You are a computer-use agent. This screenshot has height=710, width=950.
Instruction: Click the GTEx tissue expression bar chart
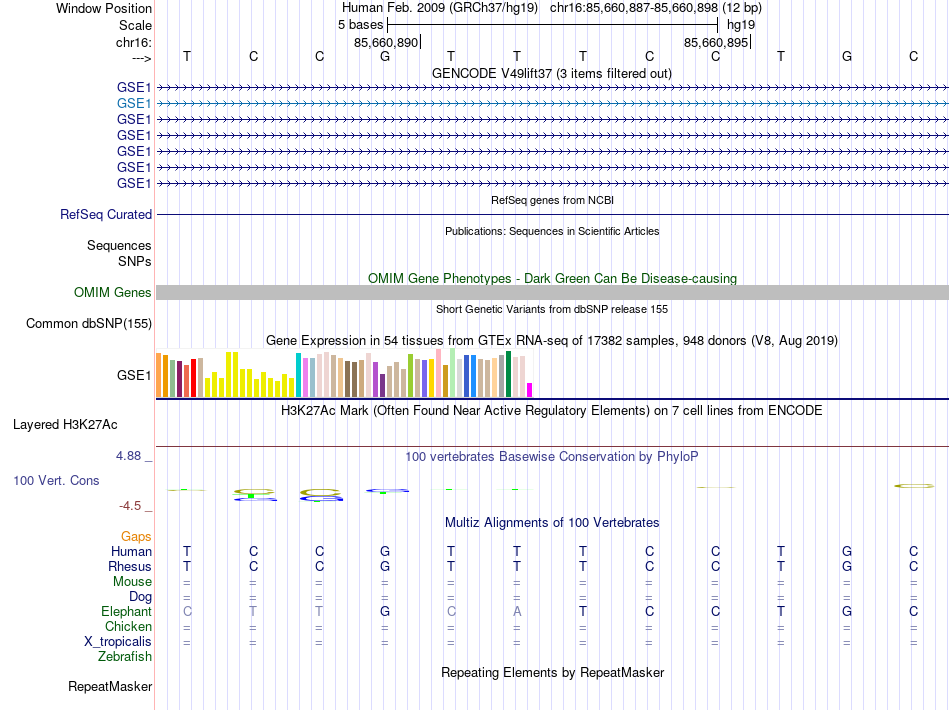point(344,373)
